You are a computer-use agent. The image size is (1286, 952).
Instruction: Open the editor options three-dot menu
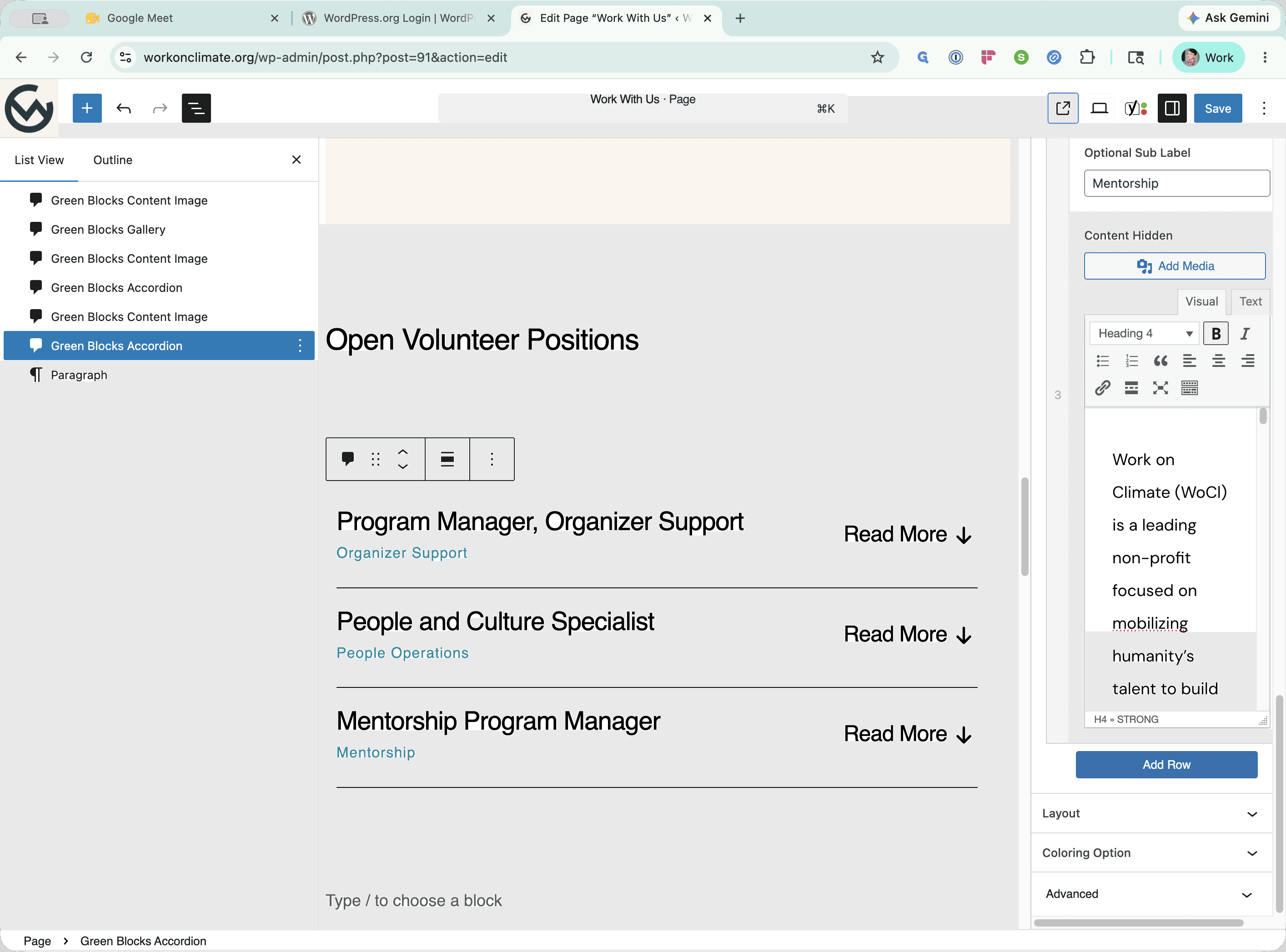point(1264,108)
